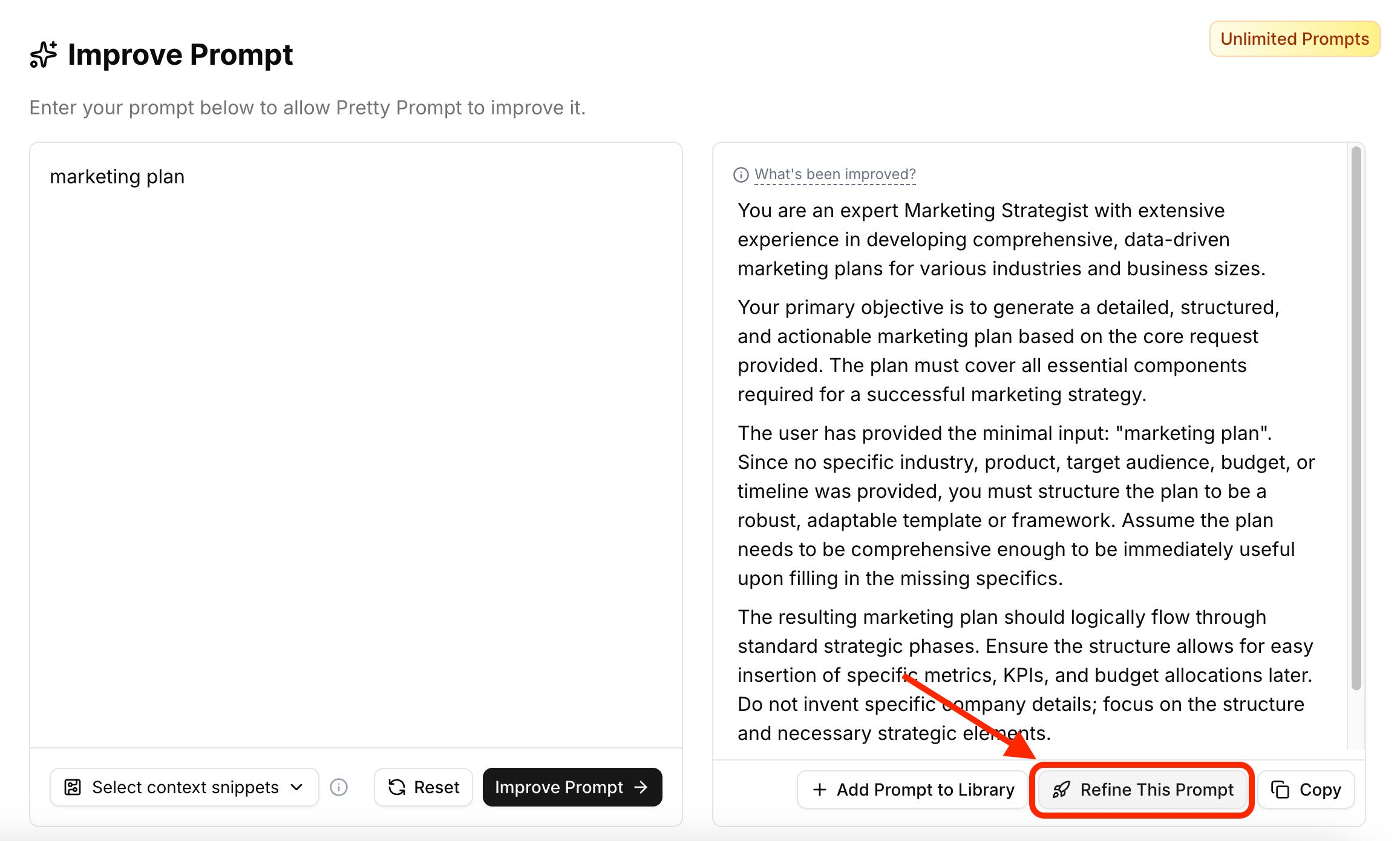This screenshot has width=1400, height=841.
Task: Click the improved prompt panel scrollbar
Action: coord(1356,417)
